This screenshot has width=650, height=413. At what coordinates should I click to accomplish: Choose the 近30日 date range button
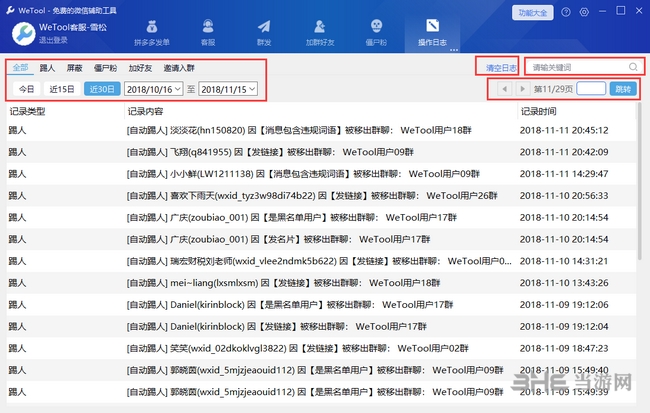102,89
